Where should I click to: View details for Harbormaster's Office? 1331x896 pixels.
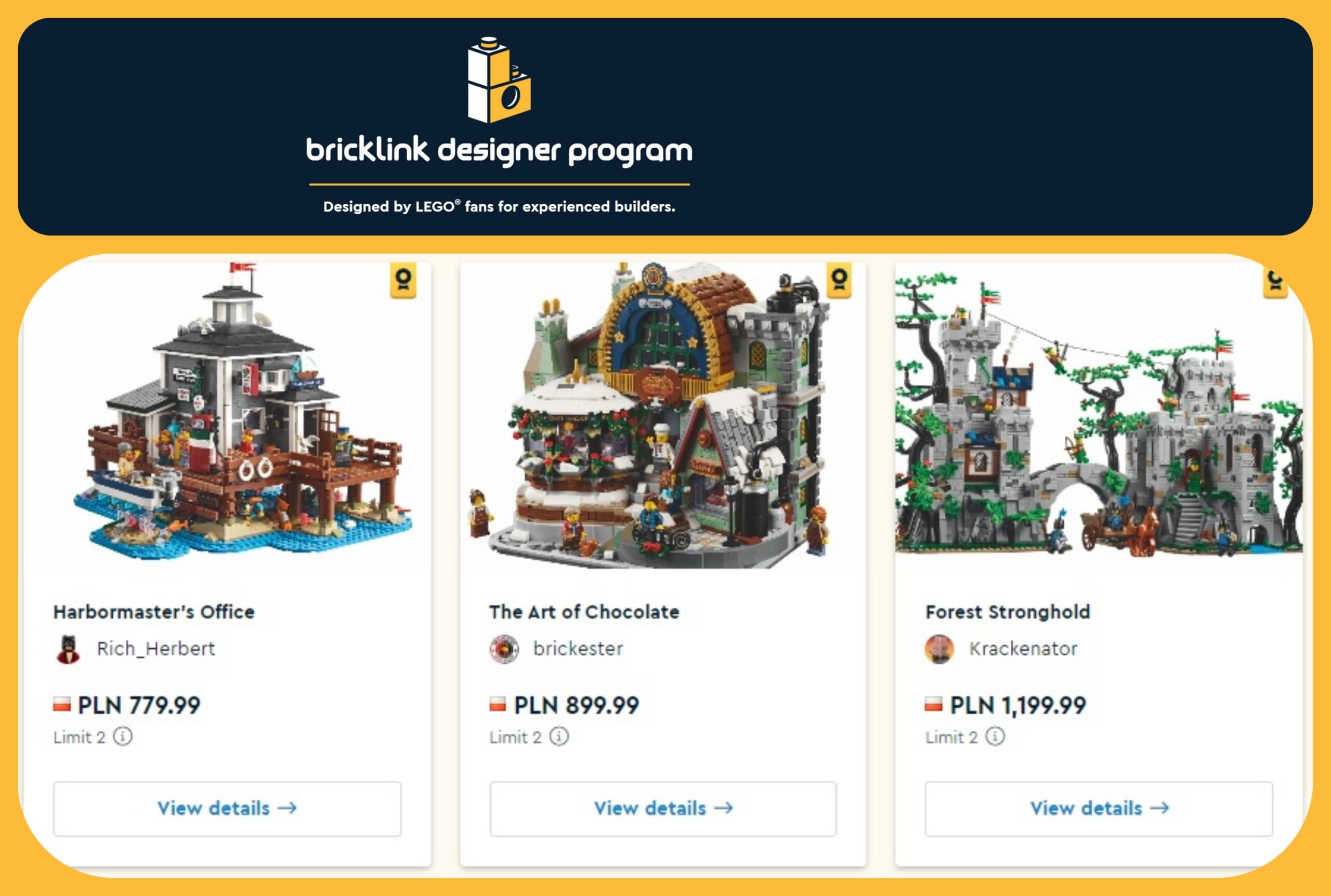pos(227,809)
